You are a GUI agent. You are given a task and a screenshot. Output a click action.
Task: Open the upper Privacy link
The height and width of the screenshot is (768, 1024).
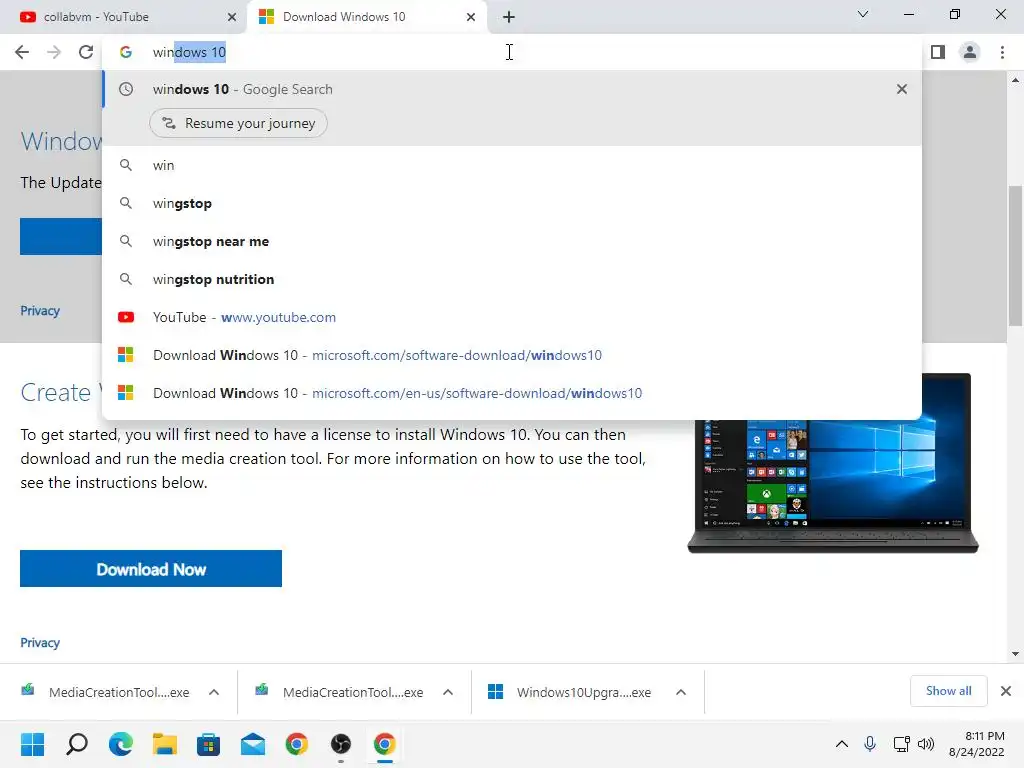[40, 311]
